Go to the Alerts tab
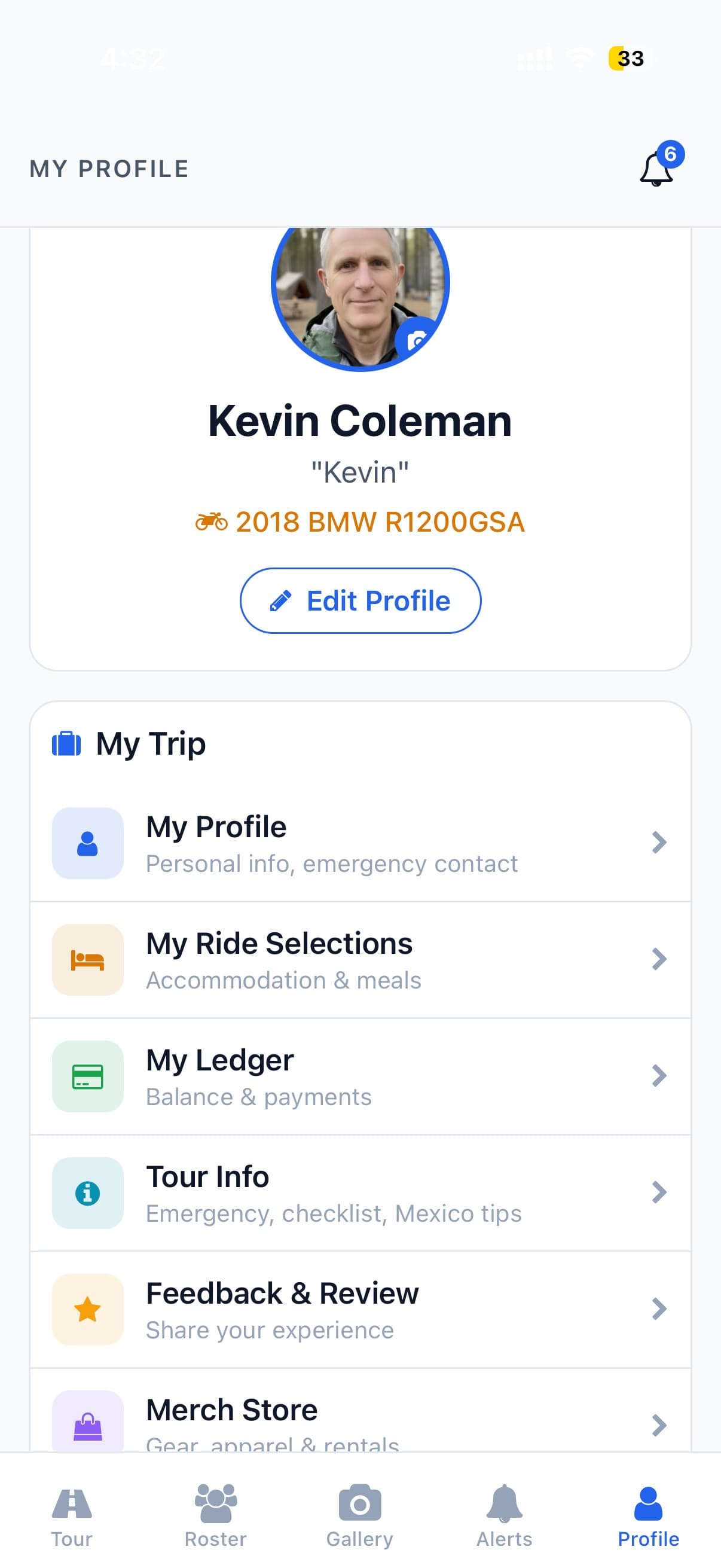This screenshot has width=721, height=1568. [x=504, y=1516]
